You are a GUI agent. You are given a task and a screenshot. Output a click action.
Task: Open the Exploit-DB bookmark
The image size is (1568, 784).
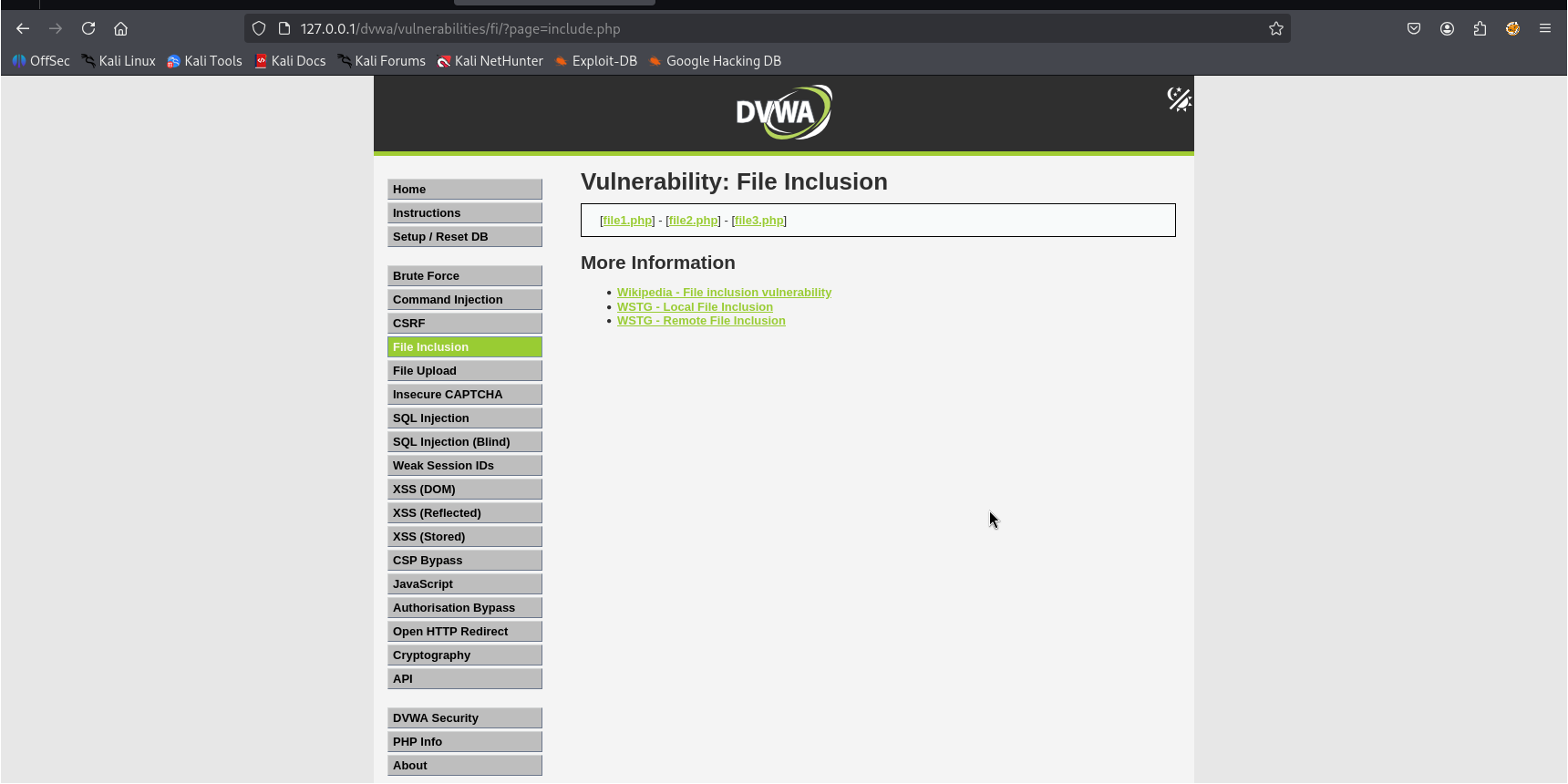[x=596, y=61]
